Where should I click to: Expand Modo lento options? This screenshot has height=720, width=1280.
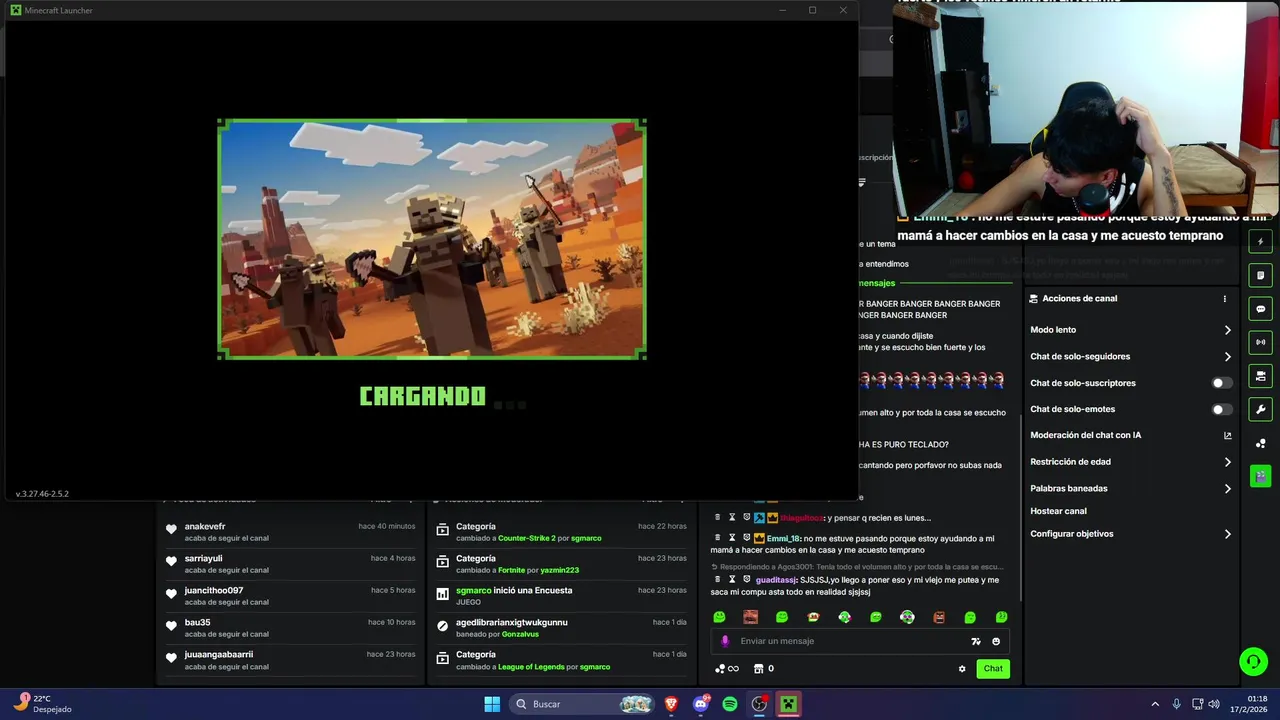[1227, 330]
